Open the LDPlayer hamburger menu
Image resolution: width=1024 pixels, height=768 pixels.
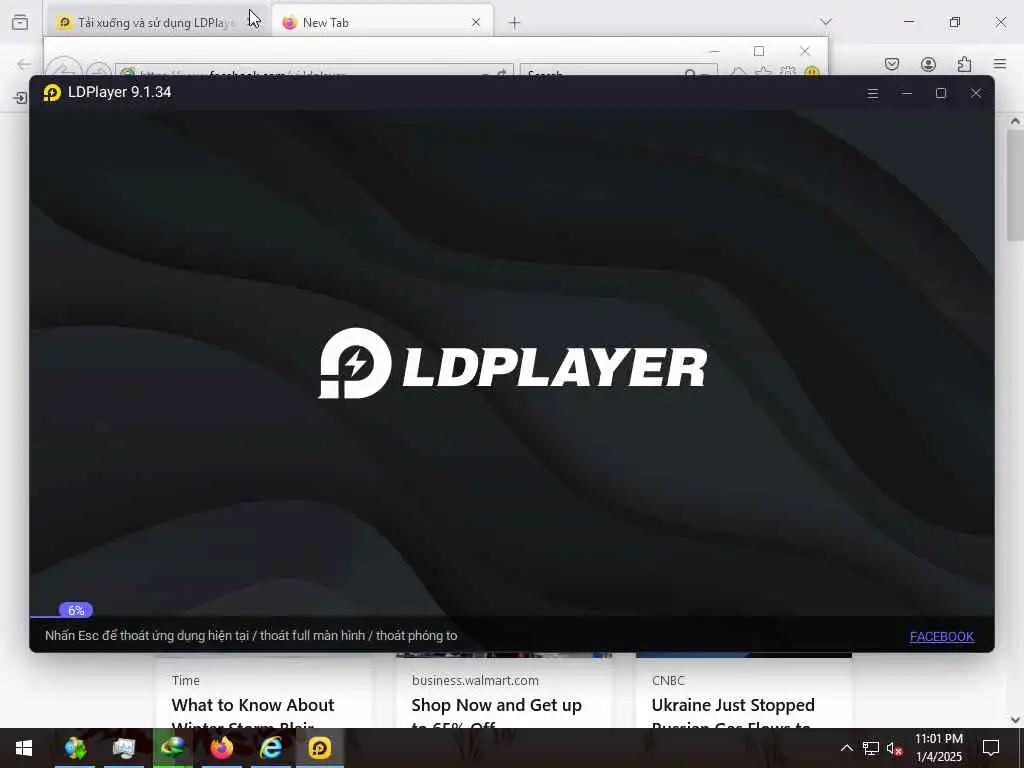[872, 93]
